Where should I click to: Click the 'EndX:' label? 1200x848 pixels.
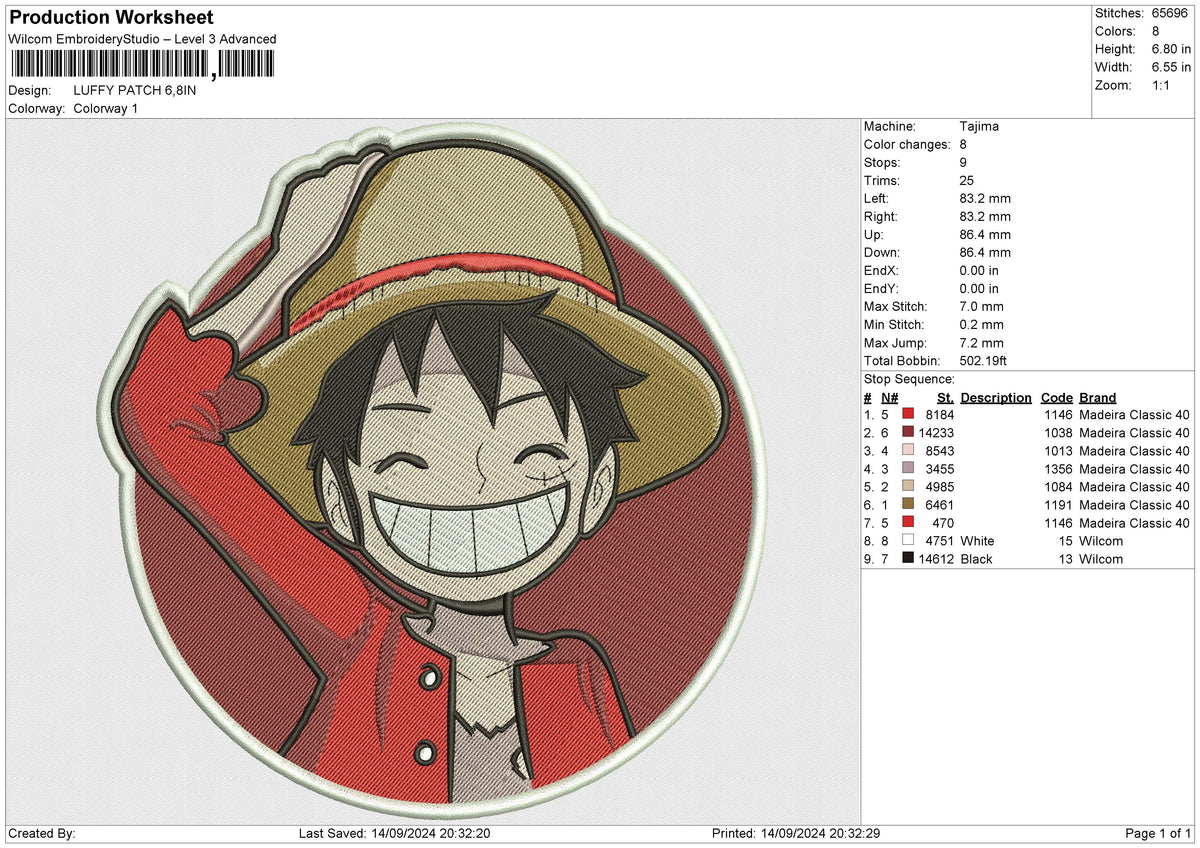click(882, 270)
